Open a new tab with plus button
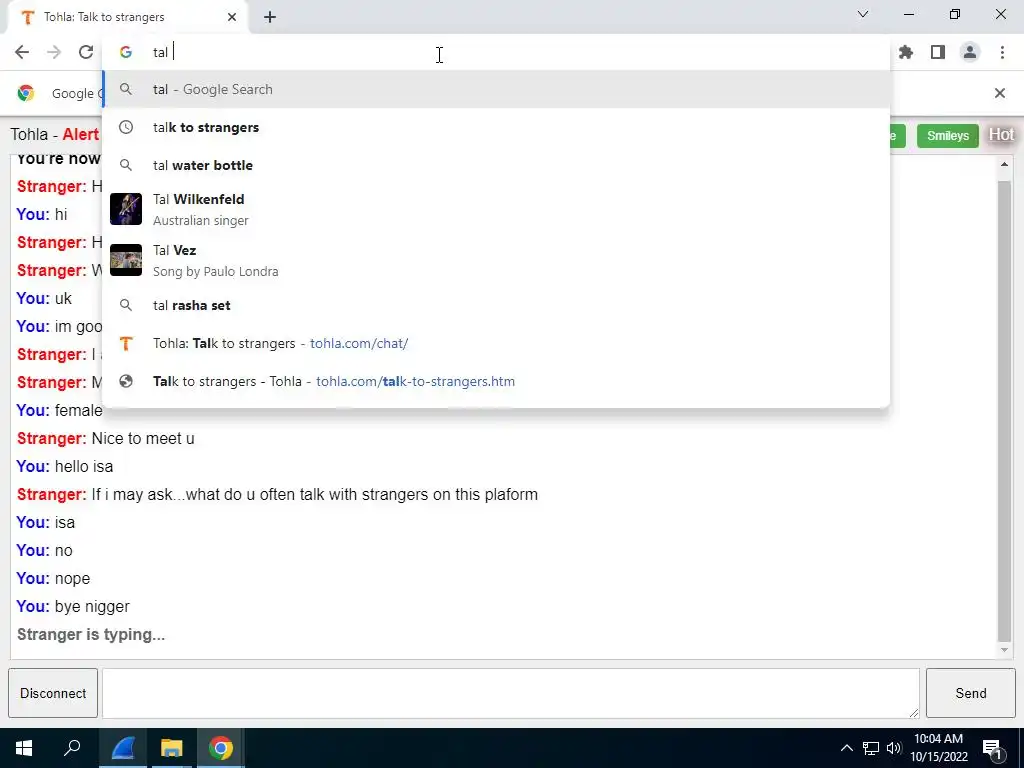1024x768 pixels. [270, 17]
